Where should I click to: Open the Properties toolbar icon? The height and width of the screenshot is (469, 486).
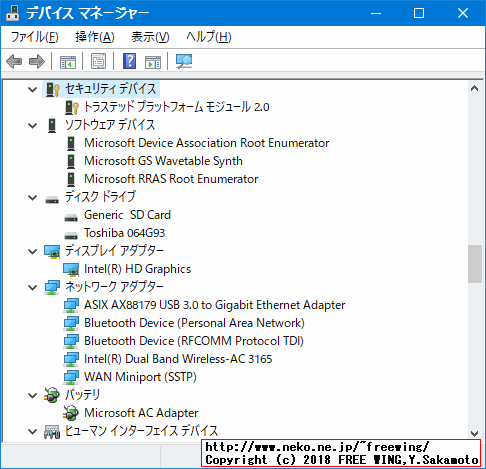point(99,61)
